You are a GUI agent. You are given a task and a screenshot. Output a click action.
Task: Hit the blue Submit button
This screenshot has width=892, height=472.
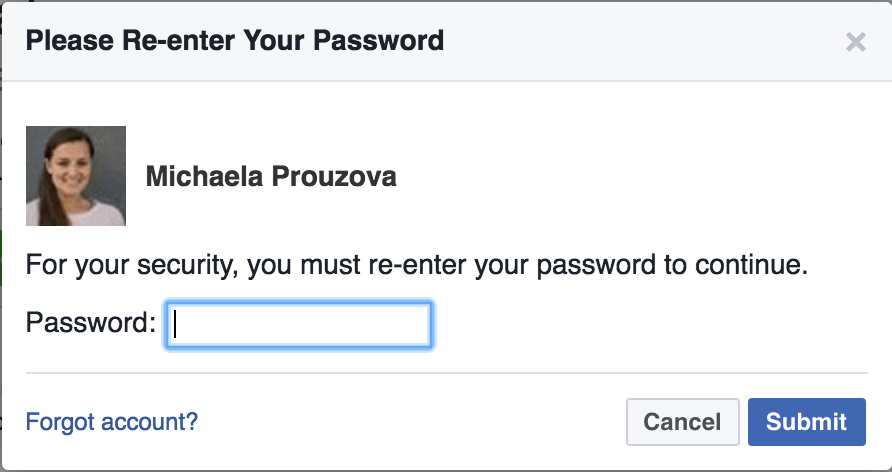pos(806,422)
